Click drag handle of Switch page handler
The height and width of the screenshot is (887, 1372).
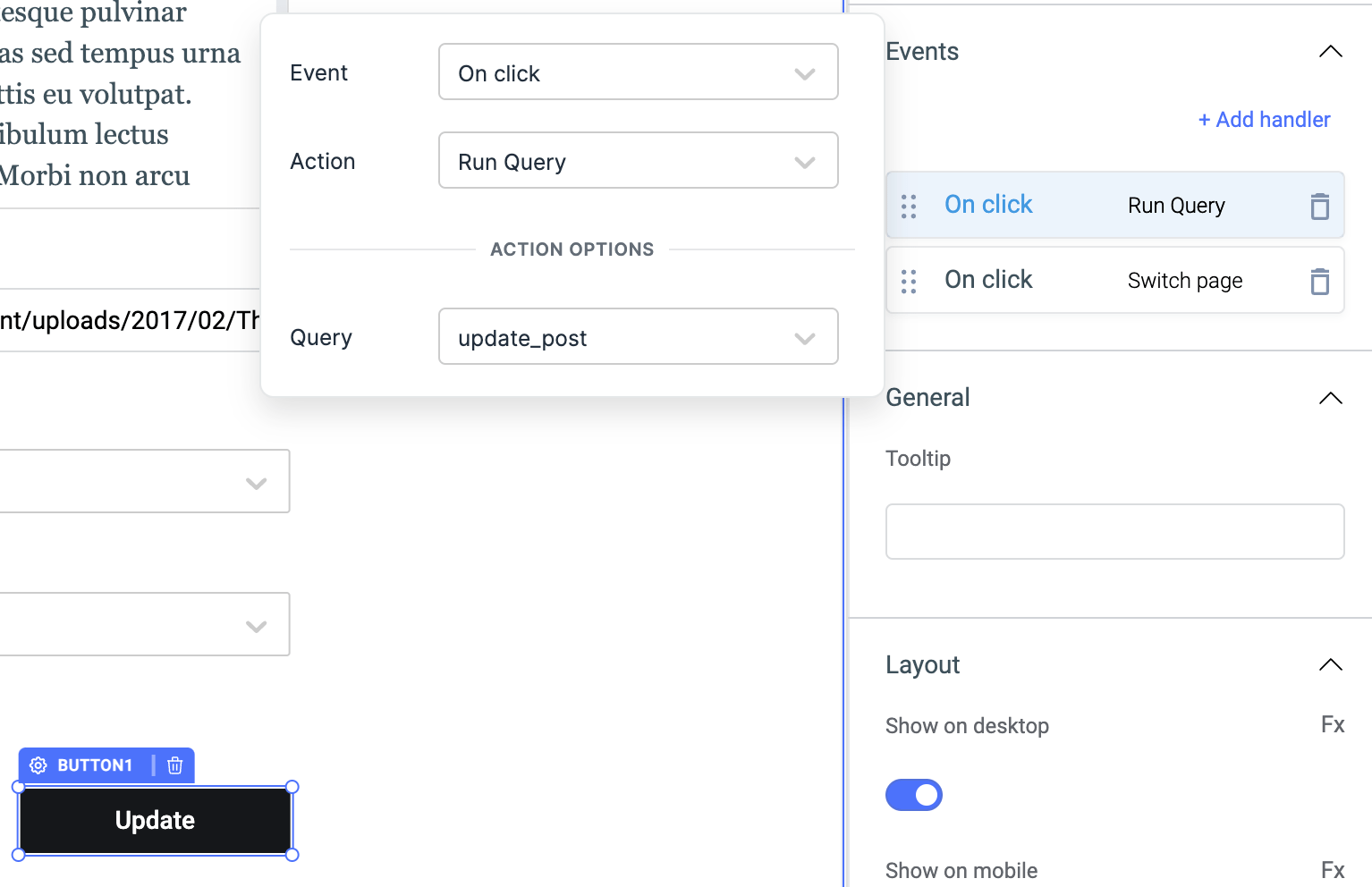(909, 282)
